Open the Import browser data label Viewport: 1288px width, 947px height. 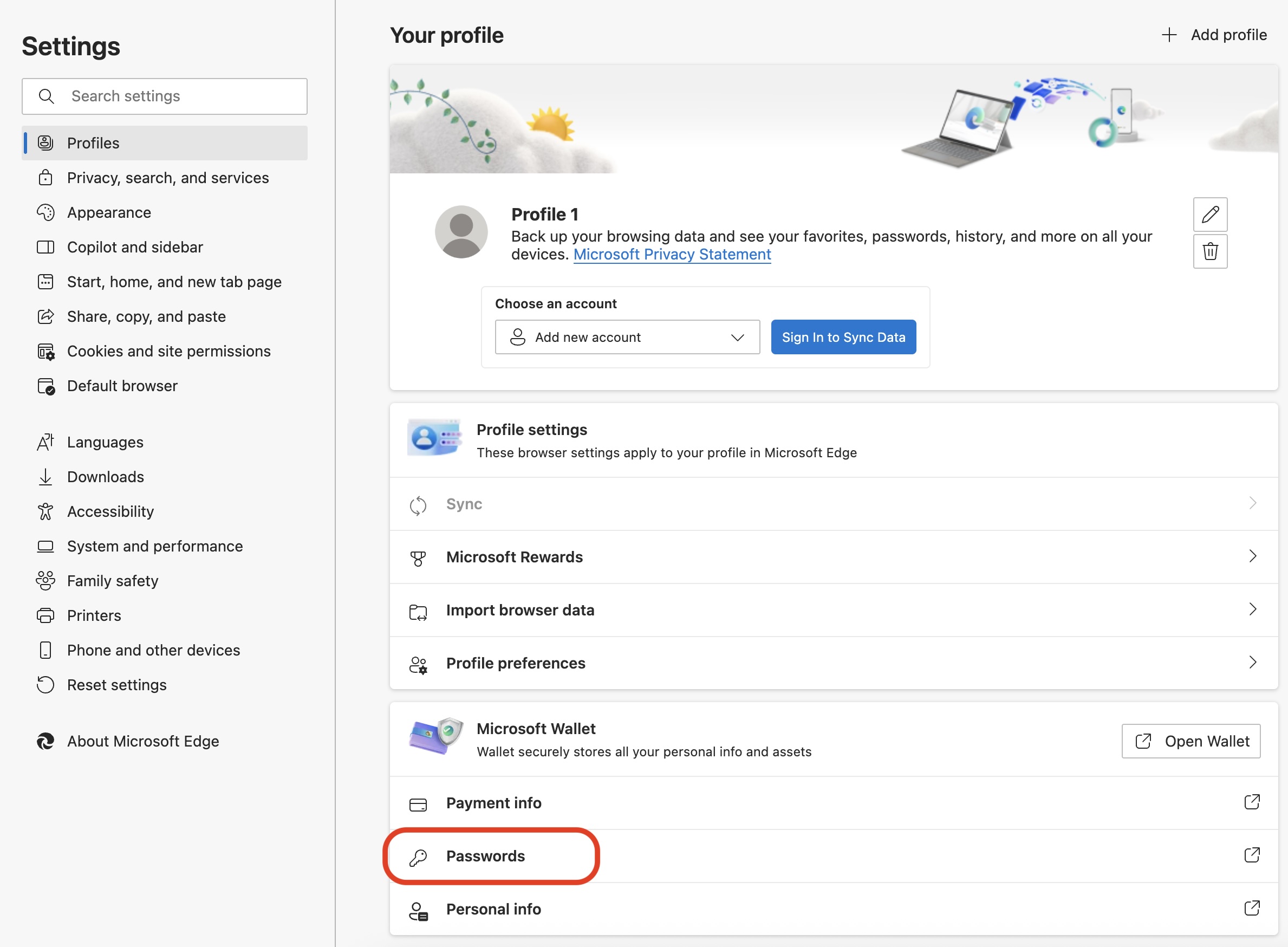coord(521,610)
